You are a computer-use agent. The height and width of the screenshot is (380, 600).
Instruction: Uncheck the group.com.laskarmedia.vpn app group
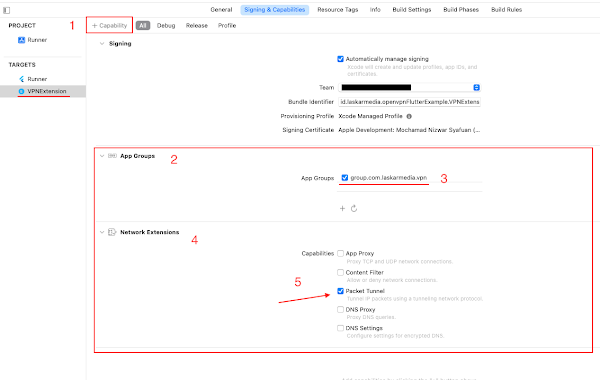tap(345, 178)
